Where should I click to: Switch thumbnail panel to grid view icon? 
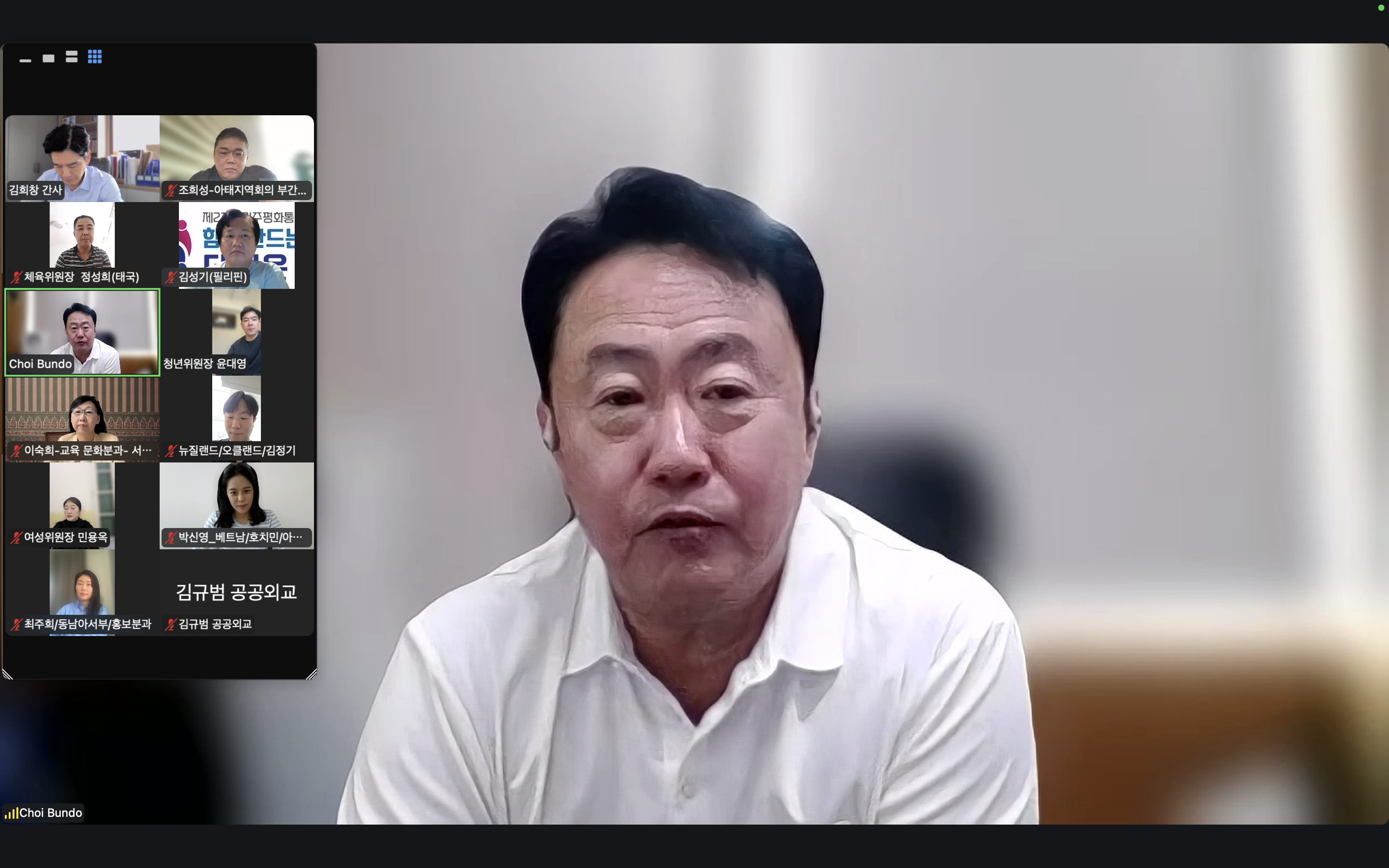tap(95, 57)
